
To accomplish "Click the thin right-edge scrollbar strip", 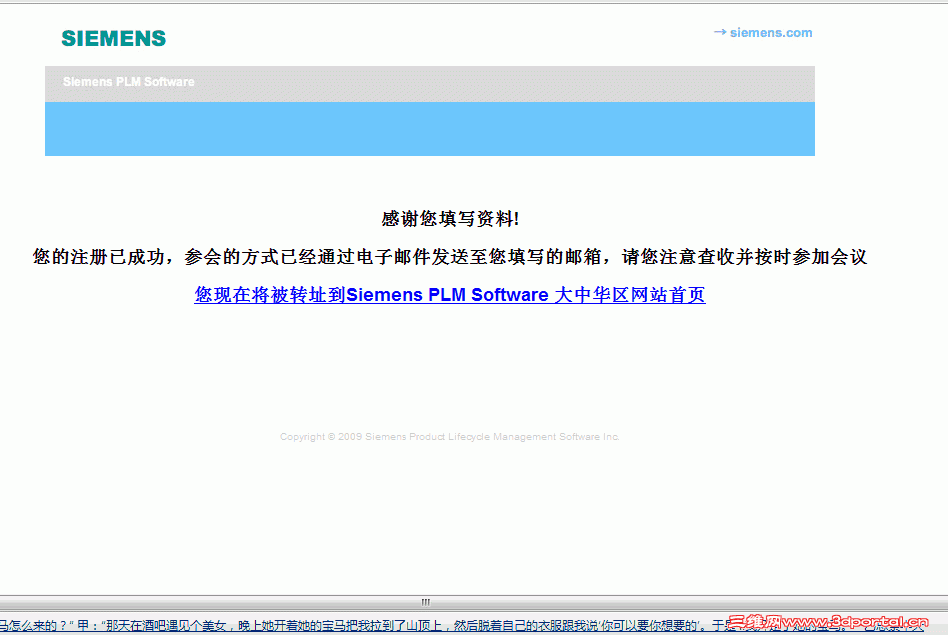I will (x=944, y=300).
